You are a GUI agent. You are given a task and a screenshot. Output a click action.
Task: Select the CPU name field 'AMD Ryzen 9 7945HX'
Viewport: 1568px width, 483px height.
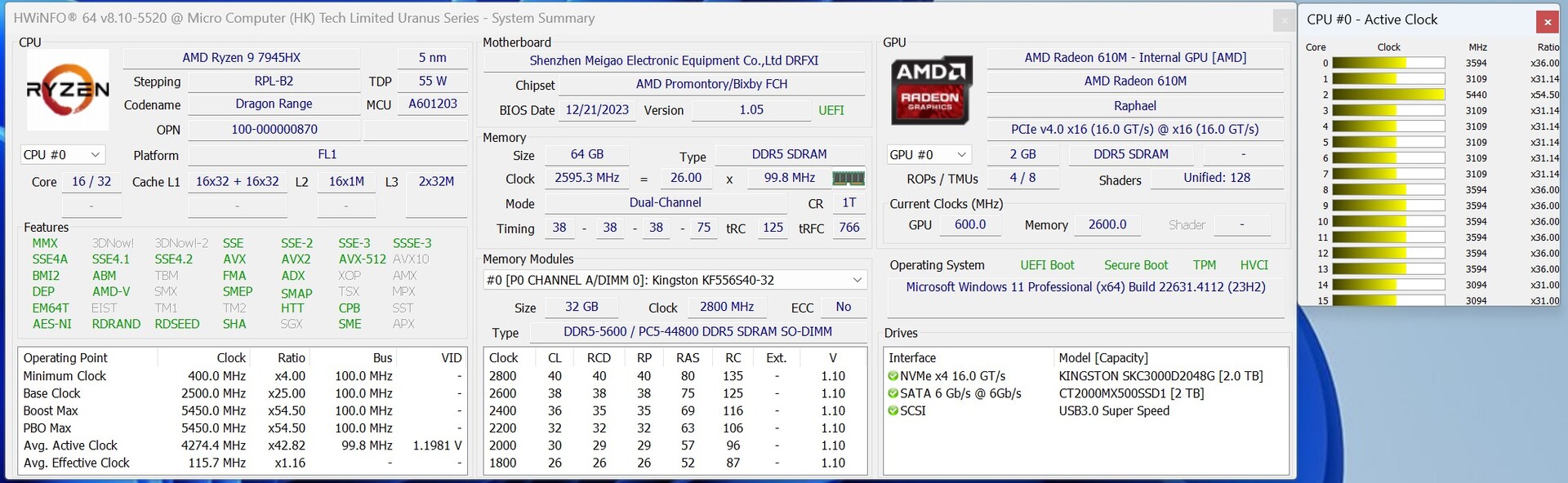pyautogui.click(x=241, y=58)
